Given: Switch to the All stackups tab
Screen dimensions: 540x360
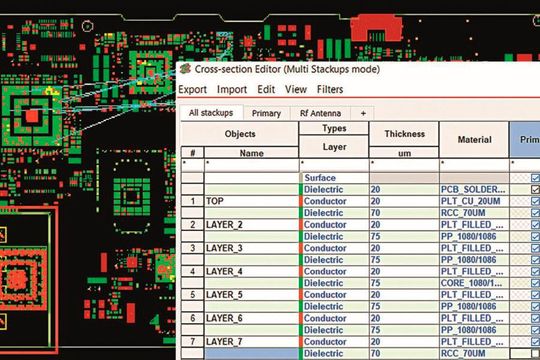Looking at the screenshot, I should 211,113.
